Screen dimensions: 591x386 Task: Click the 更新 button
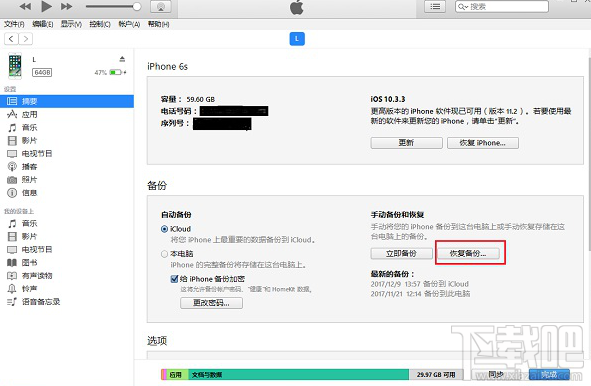point(406,143)
